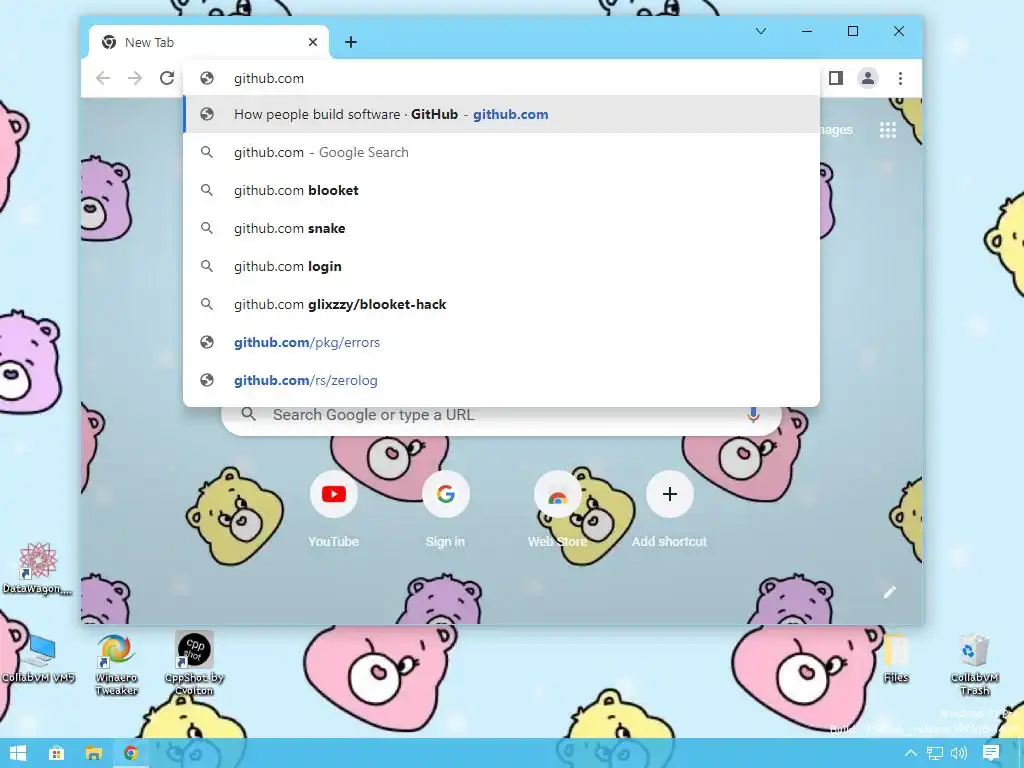
Task: Open the Windows Start menu
Action: (18, 753)
